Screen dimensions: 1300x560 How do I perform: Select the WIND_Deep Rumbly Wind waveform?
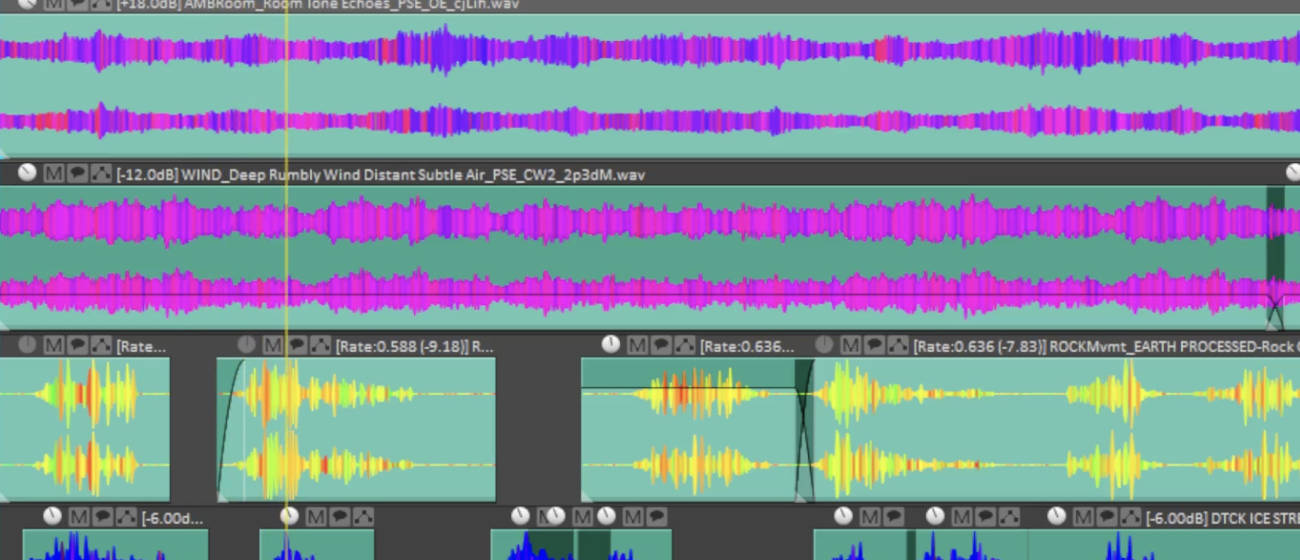click(x=650, y=258)
